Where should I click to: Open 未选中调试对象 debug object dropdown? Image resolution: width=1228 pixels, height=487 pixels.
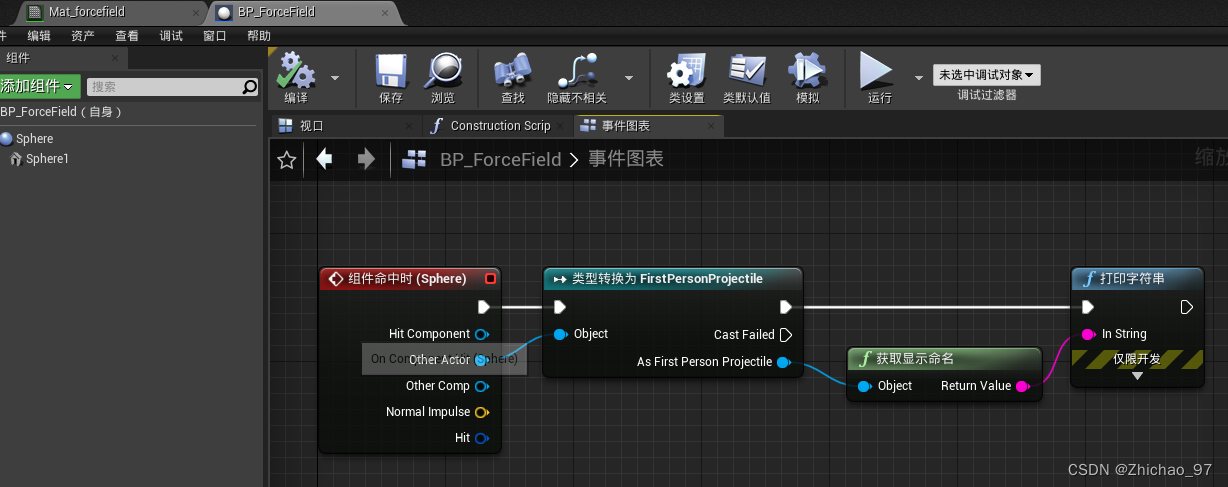[987, 75]
